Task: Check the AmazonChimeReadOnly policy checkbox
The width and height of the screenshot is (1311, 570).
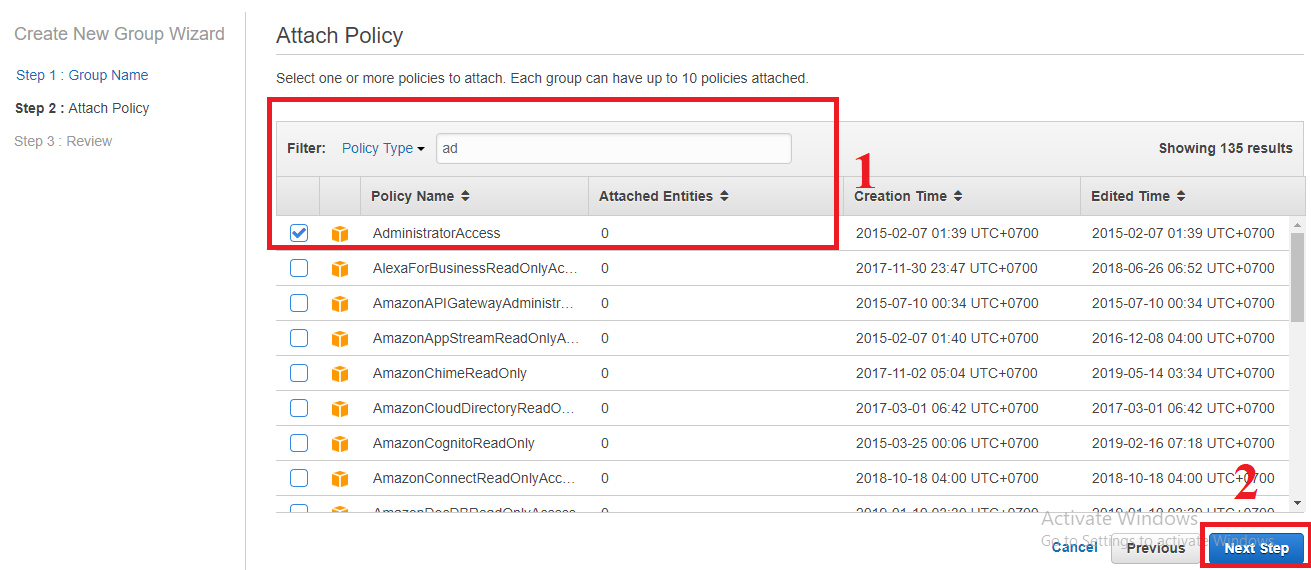Action: point(299,373)
